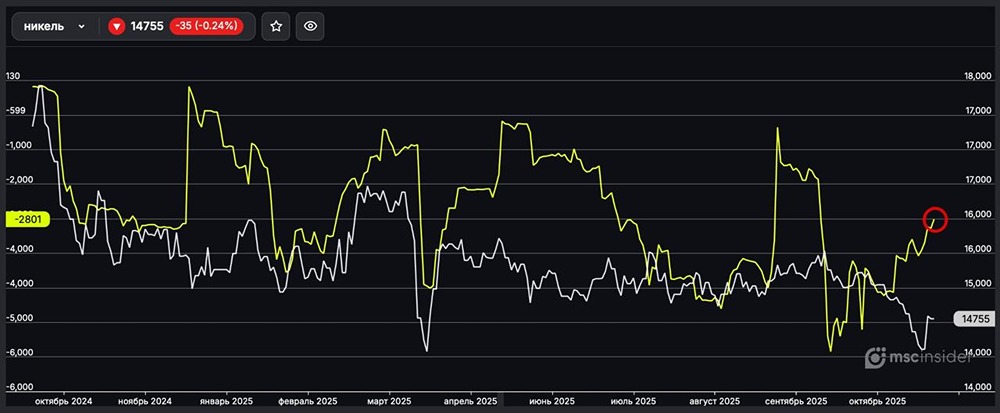The width and height of the screenshot is (1000, 413).
Task: Click the -5,000 mark on left axis
Action: point(20,319)
